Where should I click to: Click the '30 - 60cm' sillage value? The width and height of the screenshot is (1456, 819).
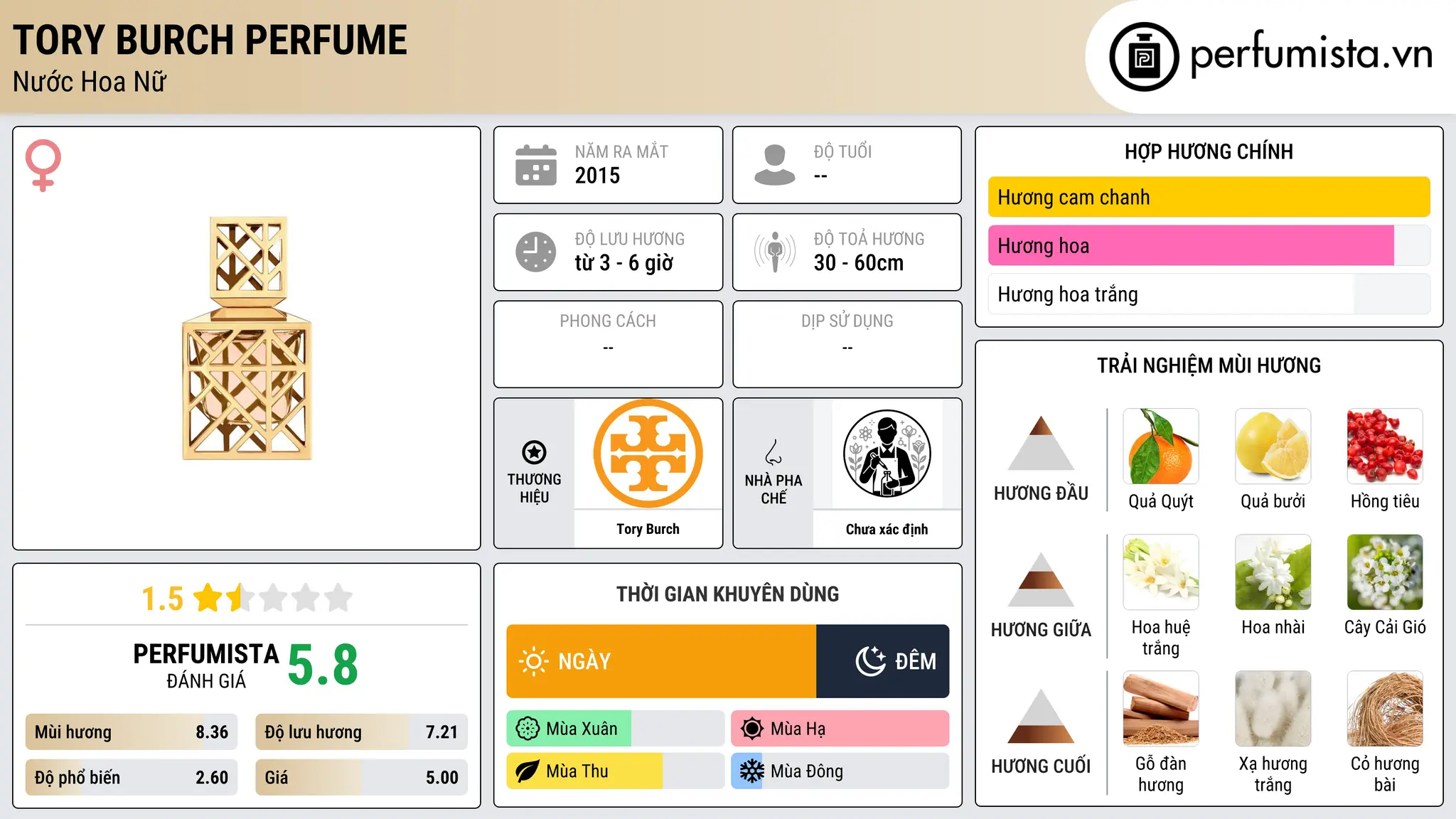coord(858,263)
